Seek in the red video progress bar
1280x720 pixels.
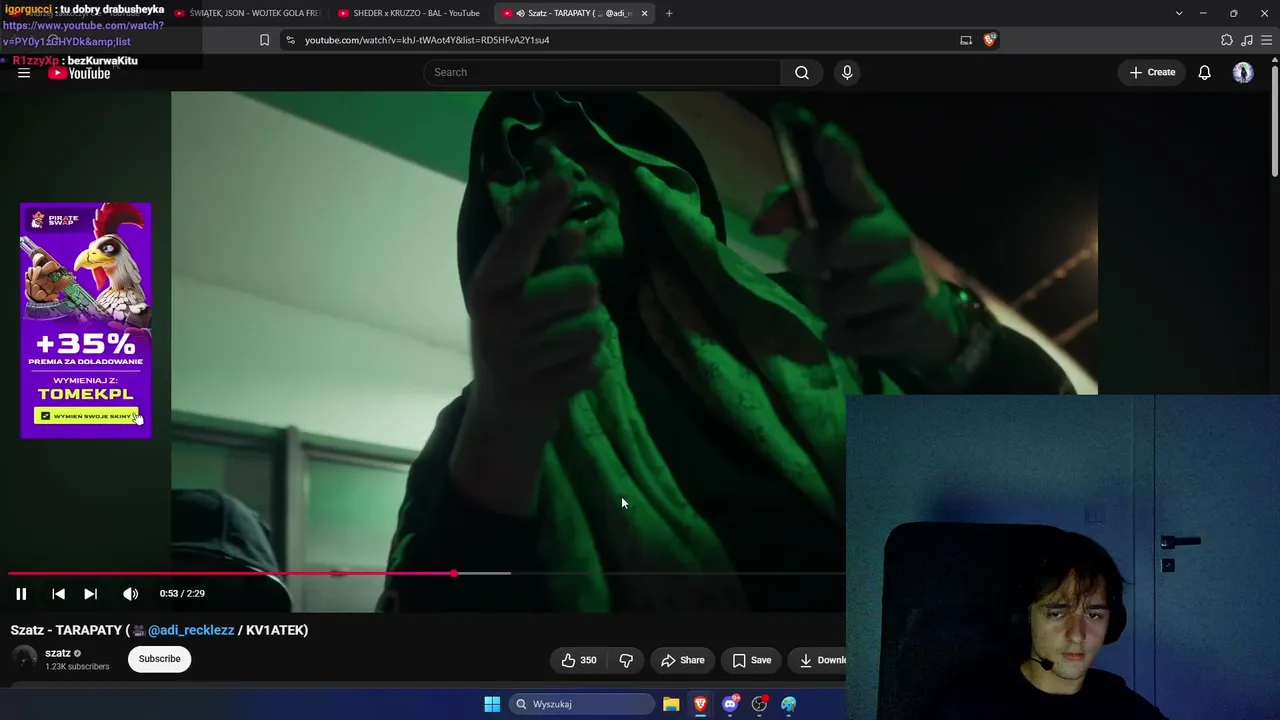231,573
